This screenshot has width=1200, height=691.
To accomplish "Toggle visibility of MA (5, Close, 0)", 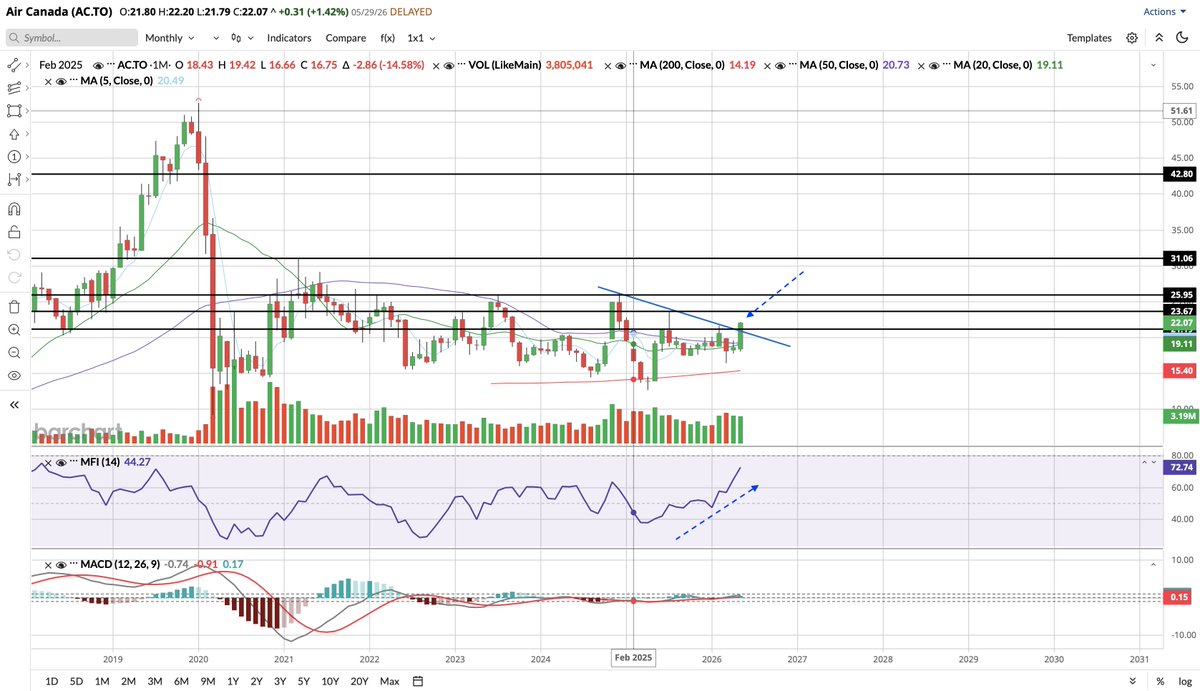I will (61, 80).
